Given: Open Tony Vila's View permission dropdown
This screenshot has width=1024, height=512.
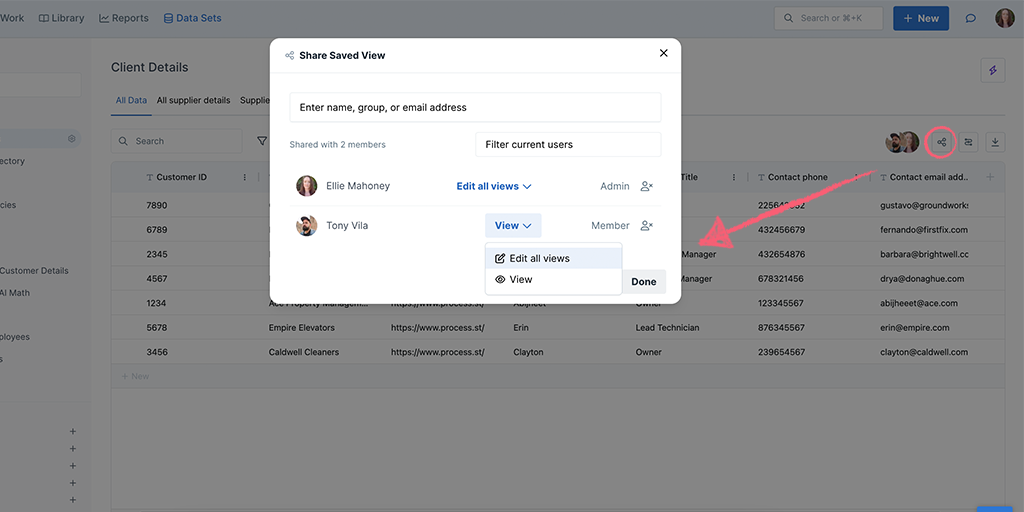Looking at the screenshot, I should click(x=513, y=225).
